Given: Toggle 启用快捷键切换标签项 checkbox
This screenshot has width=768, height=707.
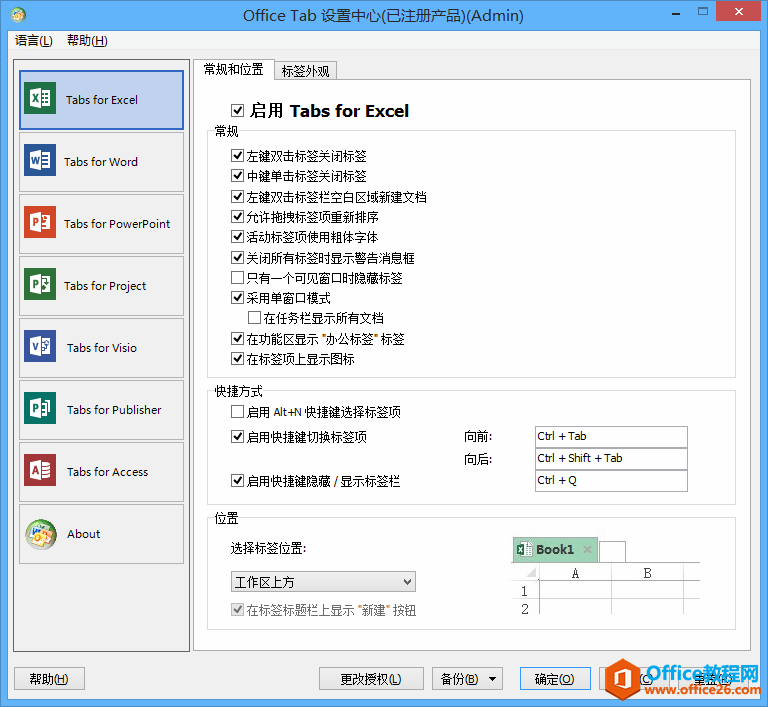Looking at the screenshot, I should [x=238, y=437].
